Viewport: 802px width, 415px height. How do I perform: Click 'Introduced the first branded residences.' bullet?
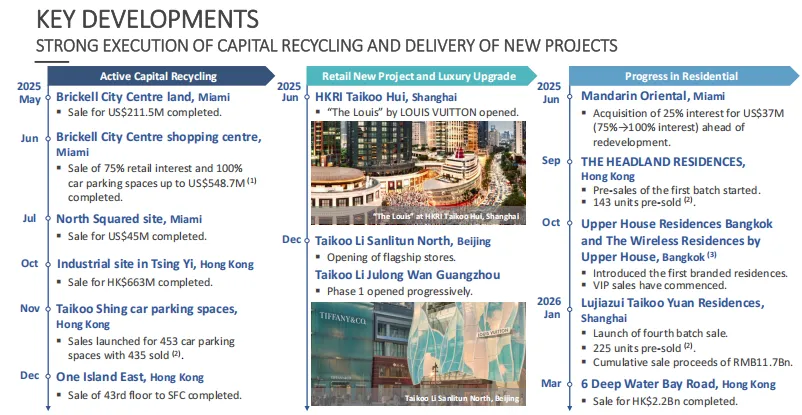(x=690, y=273)
